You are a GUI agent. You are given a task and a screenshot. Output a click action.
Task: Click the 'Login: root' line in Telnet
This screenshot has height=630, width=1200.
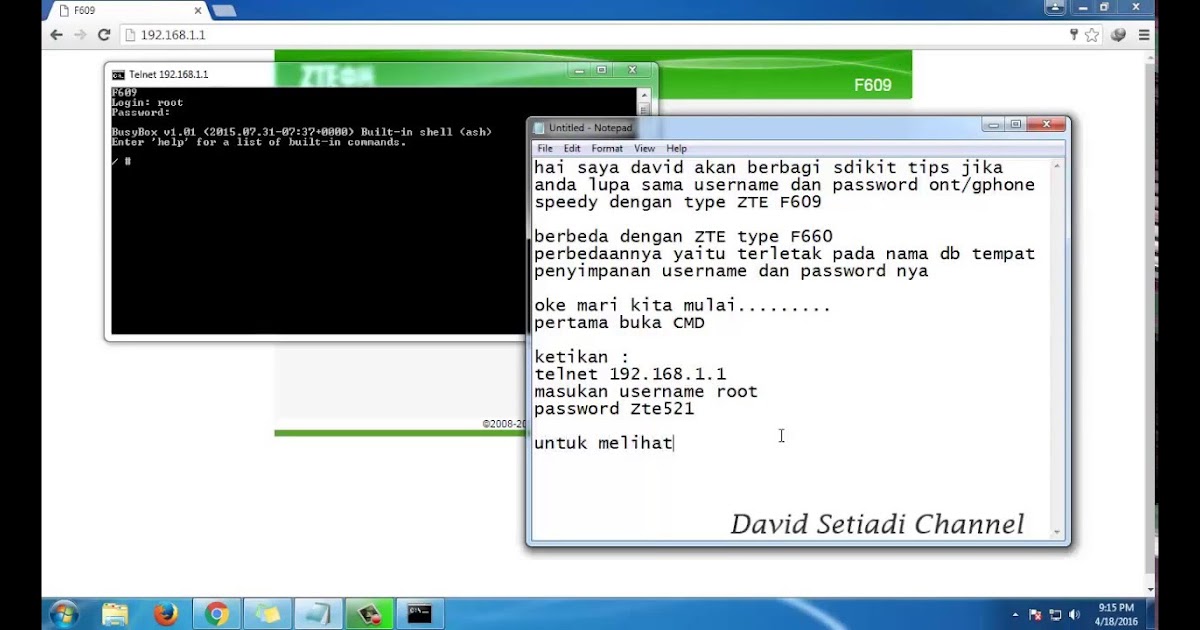tap(147, 103)
